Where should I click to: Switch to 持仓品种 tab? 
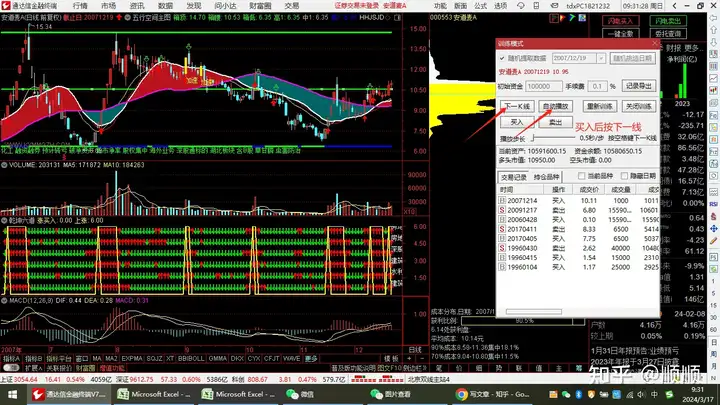point(546,177)
